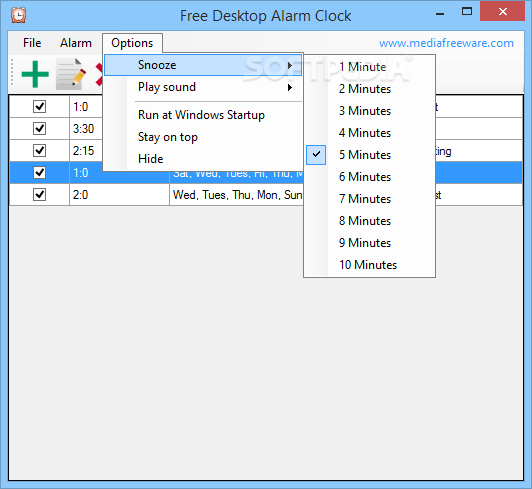Select checked 5 Minutes snooze option
The image size is (532, 489).
pyautogui.click(x=369, y=155)
